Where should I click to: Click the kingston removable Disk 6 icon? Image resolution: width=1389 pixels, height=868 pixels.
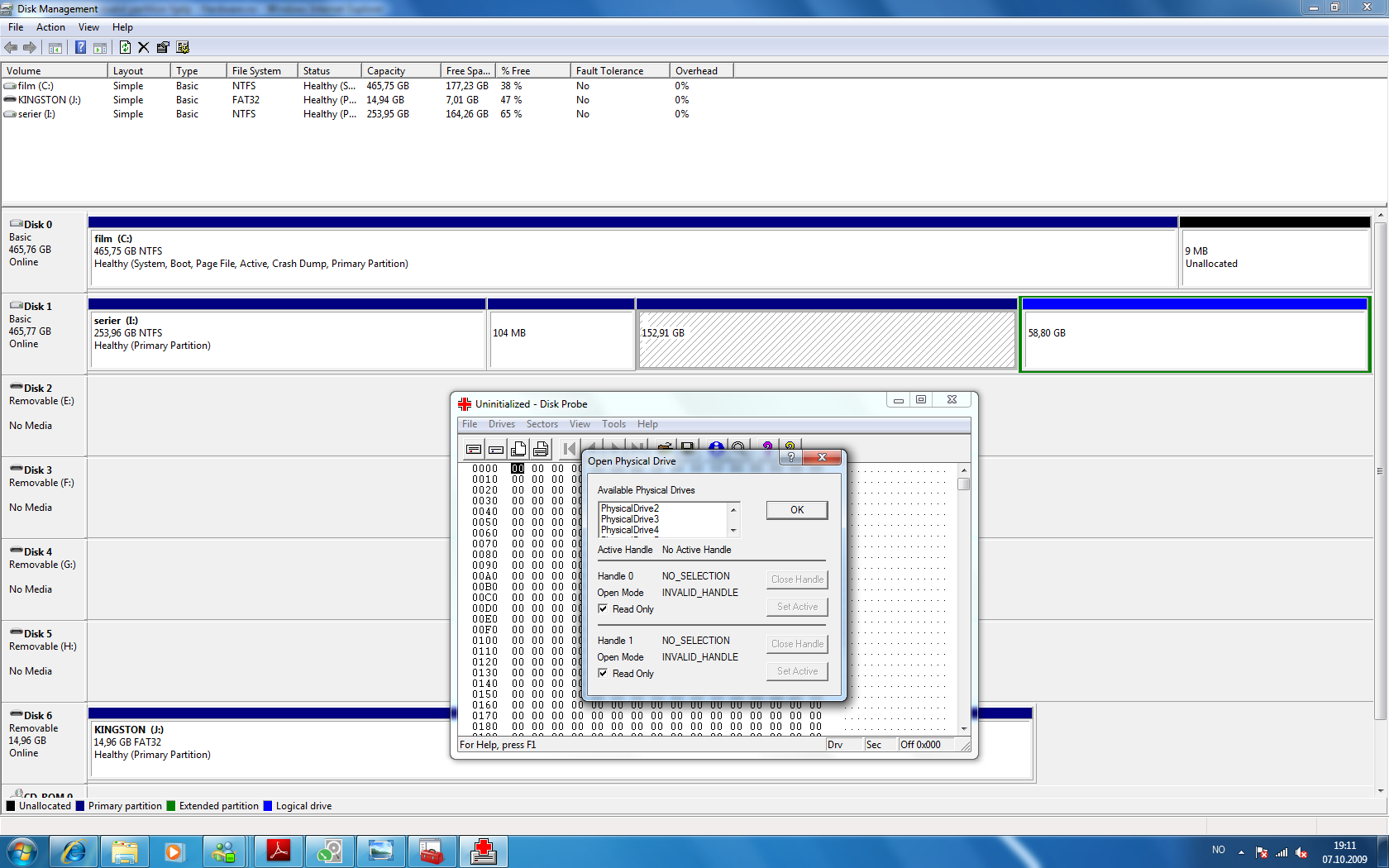(17, 715)
